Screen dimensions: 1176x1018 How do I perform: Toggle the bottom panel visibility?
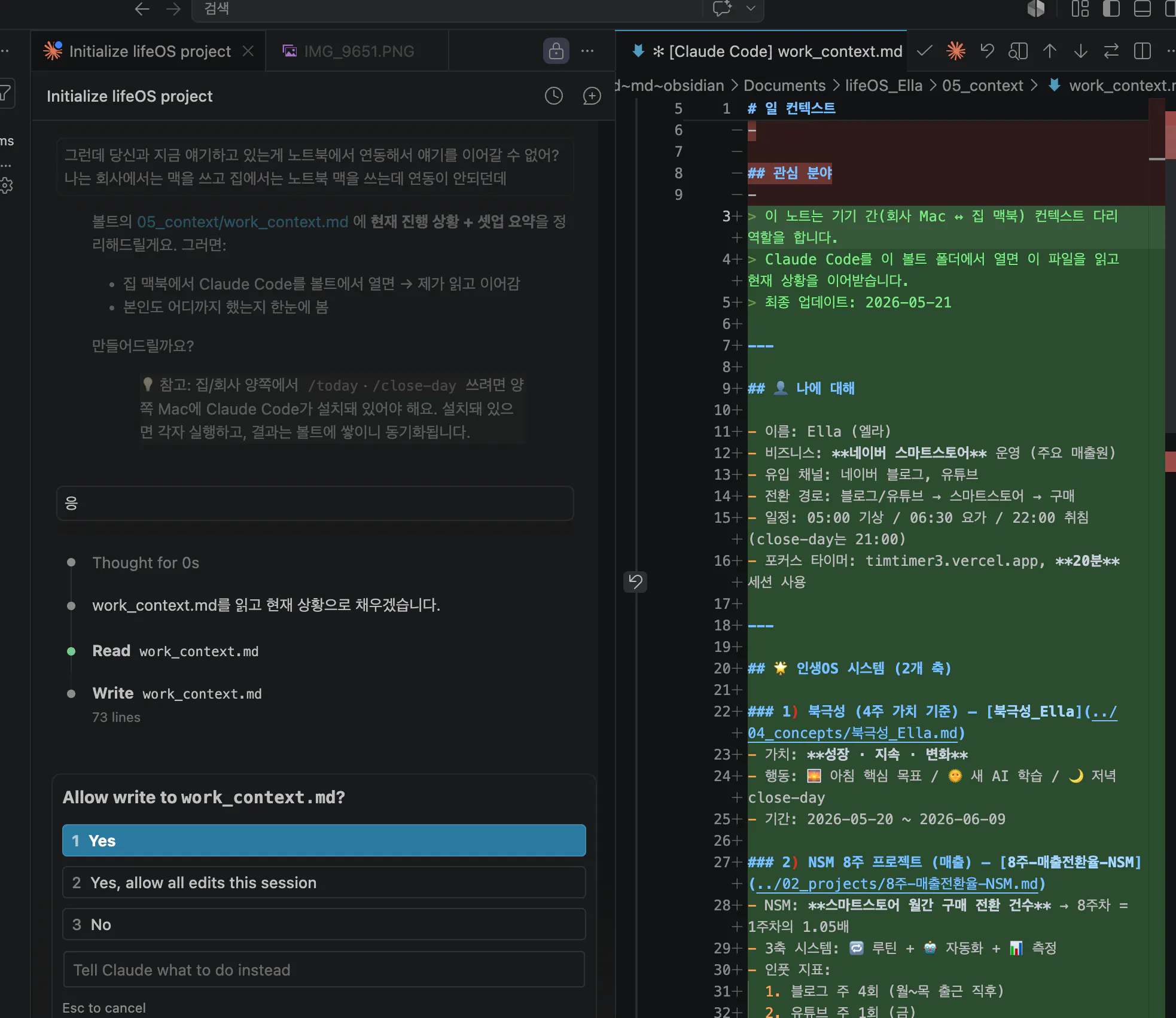coord(1142,8)
